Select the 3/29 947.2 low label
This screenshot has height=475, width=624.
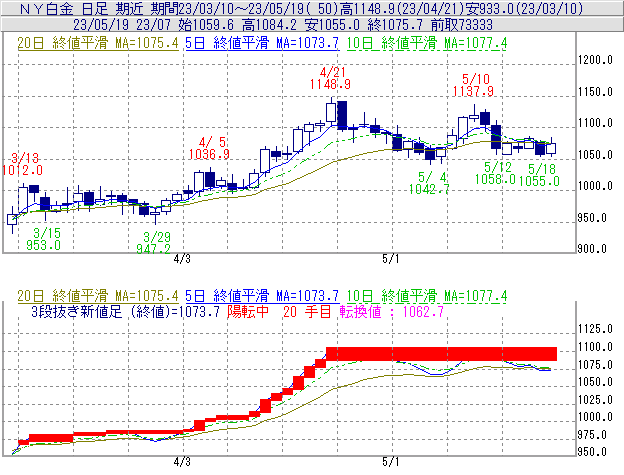(154, 243)
